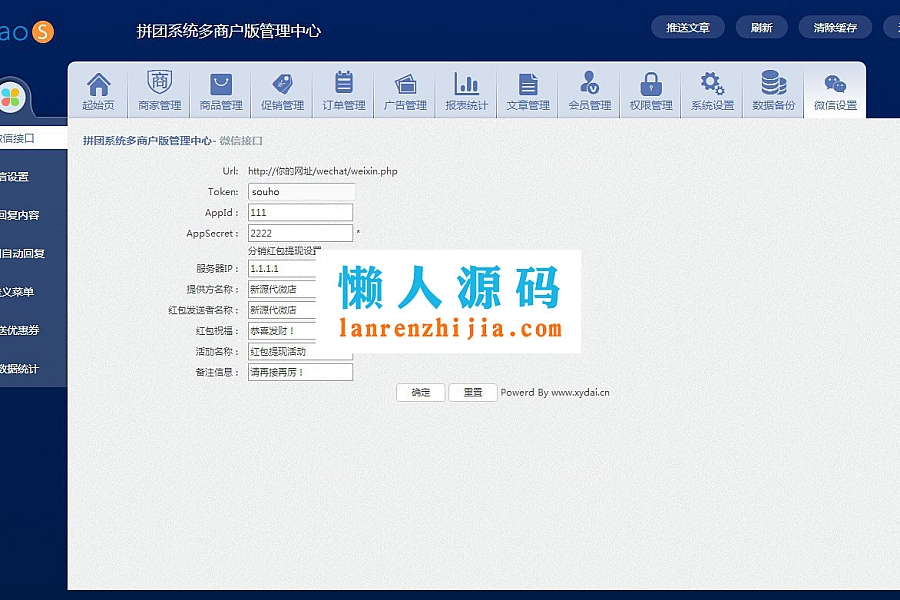Click the 红包祝福 input field
The height and width of the screenshot is (600, 900).
(282, 331)
